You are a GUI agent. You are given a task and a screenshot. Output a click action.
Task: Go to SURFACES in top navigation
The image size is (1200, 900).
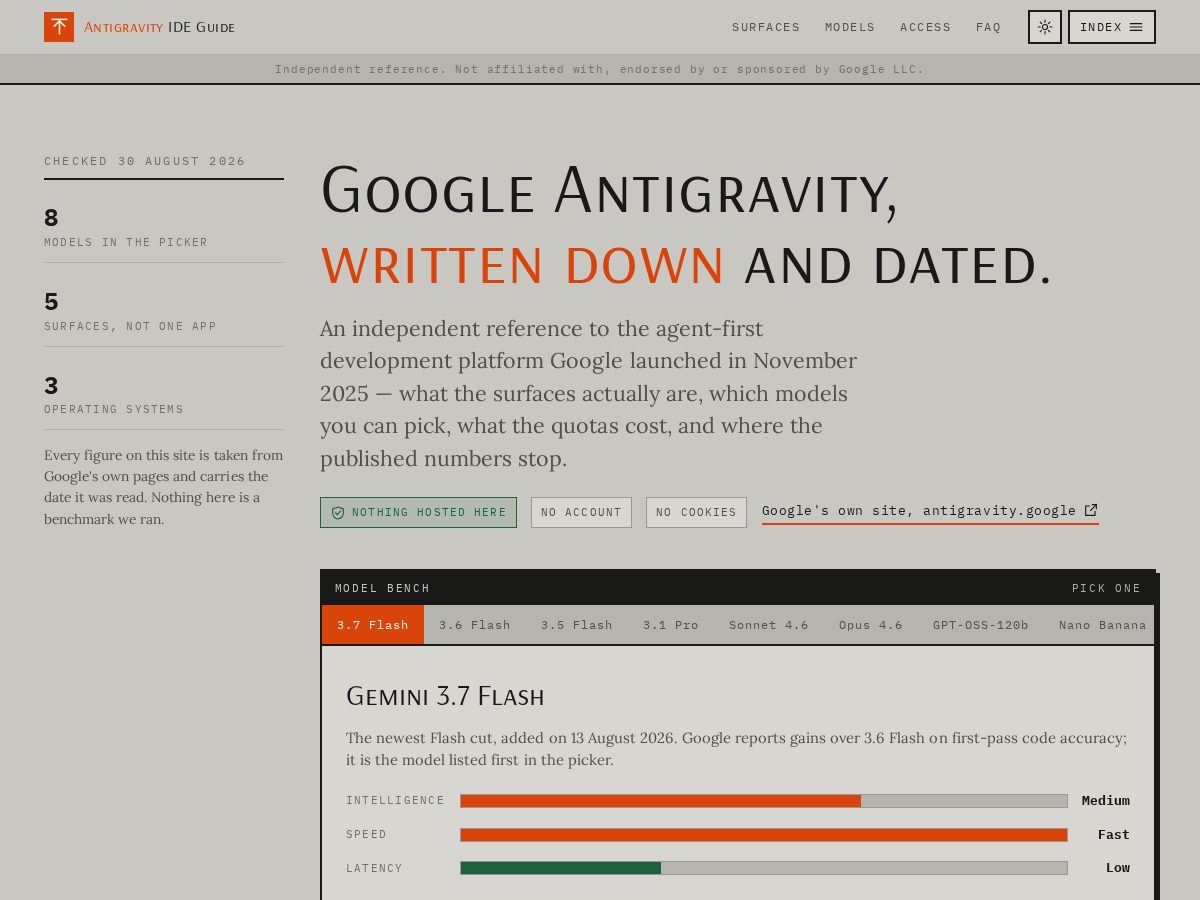(766, 27)
